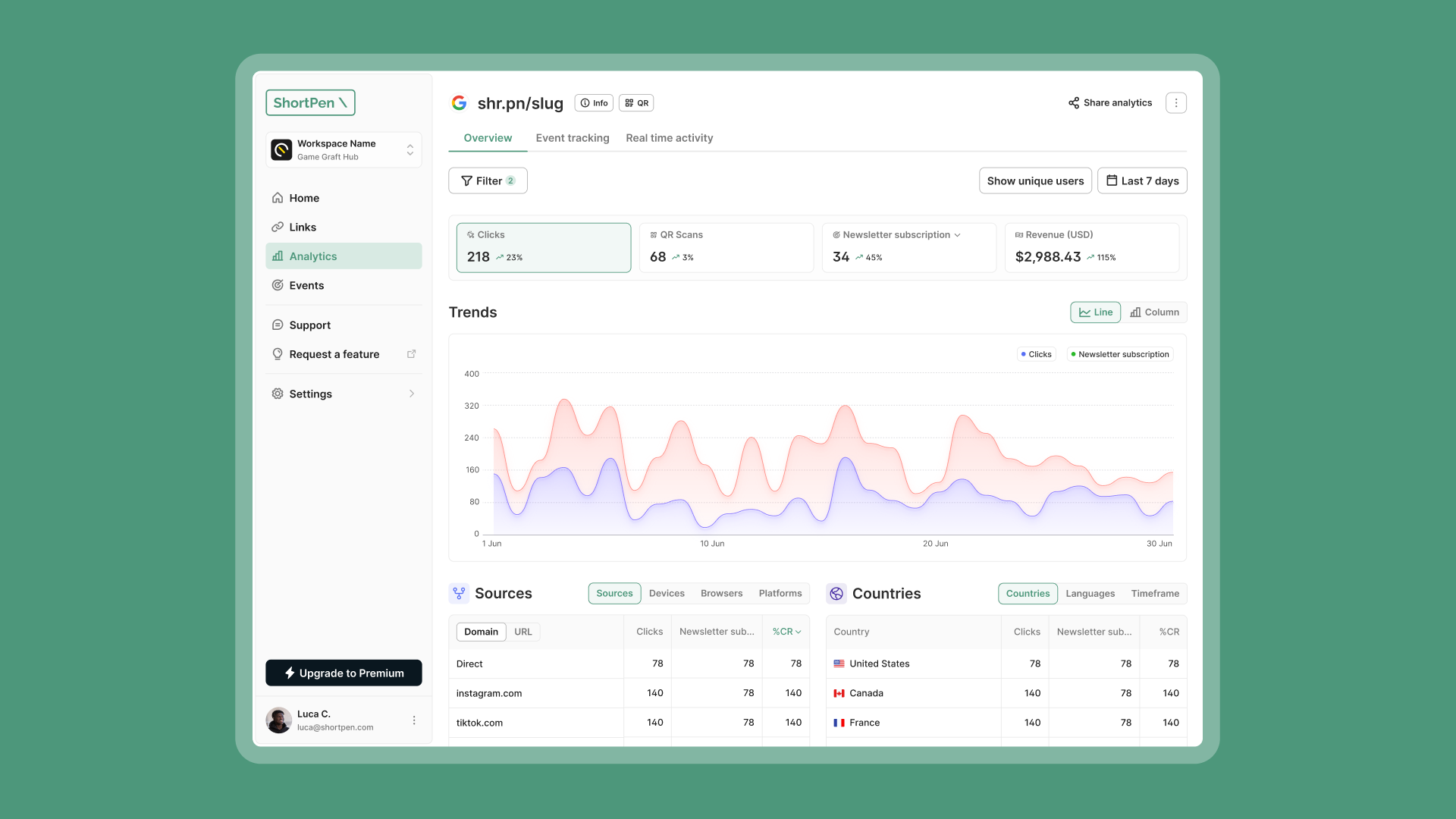Image resolution: width=1456 pixels, height=819 pixels.
Task: Open the three-dot menu near Share analytics
Action: (1175, 103)
